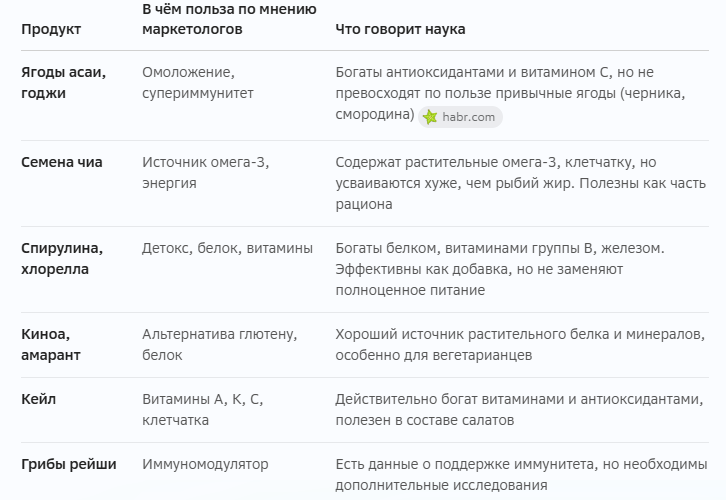Click the 'Грибы рейши' product cell
Screen dimensions: 726x500
coord(69,464)
